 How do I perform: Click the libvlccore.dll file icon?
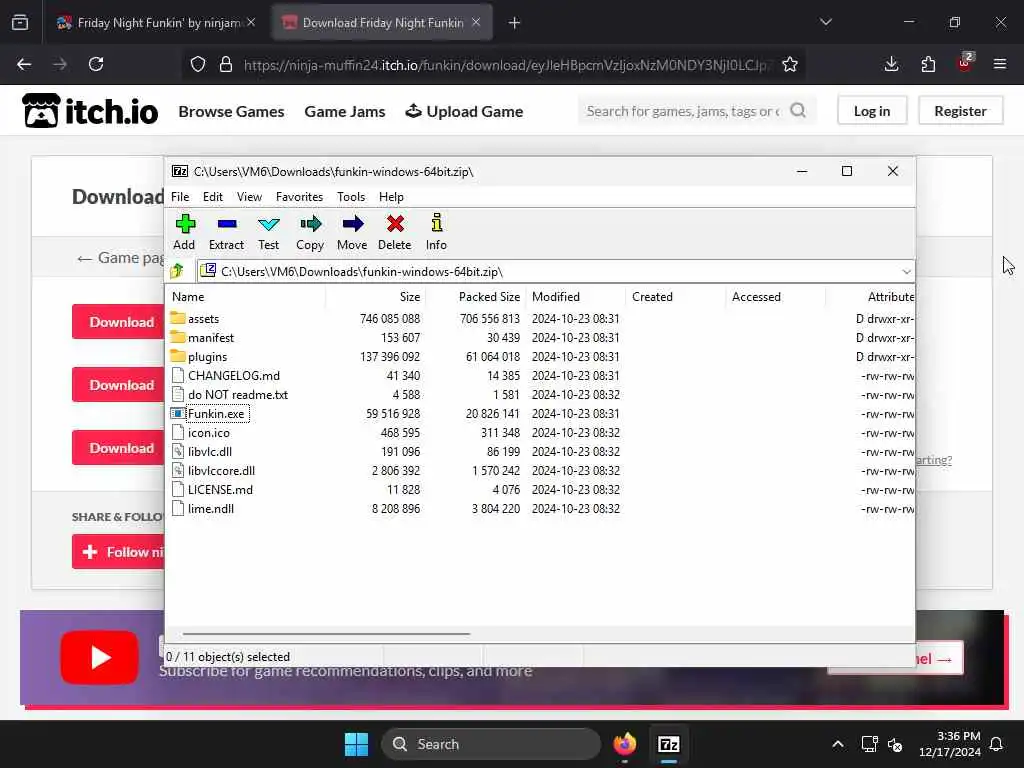click(178, 470)
